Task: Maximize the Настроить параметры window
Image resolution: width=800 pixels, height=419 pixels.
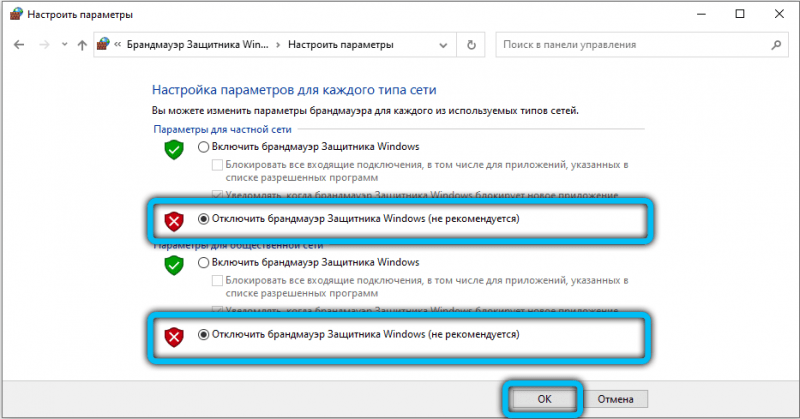Action: click(x=740, y=14)
